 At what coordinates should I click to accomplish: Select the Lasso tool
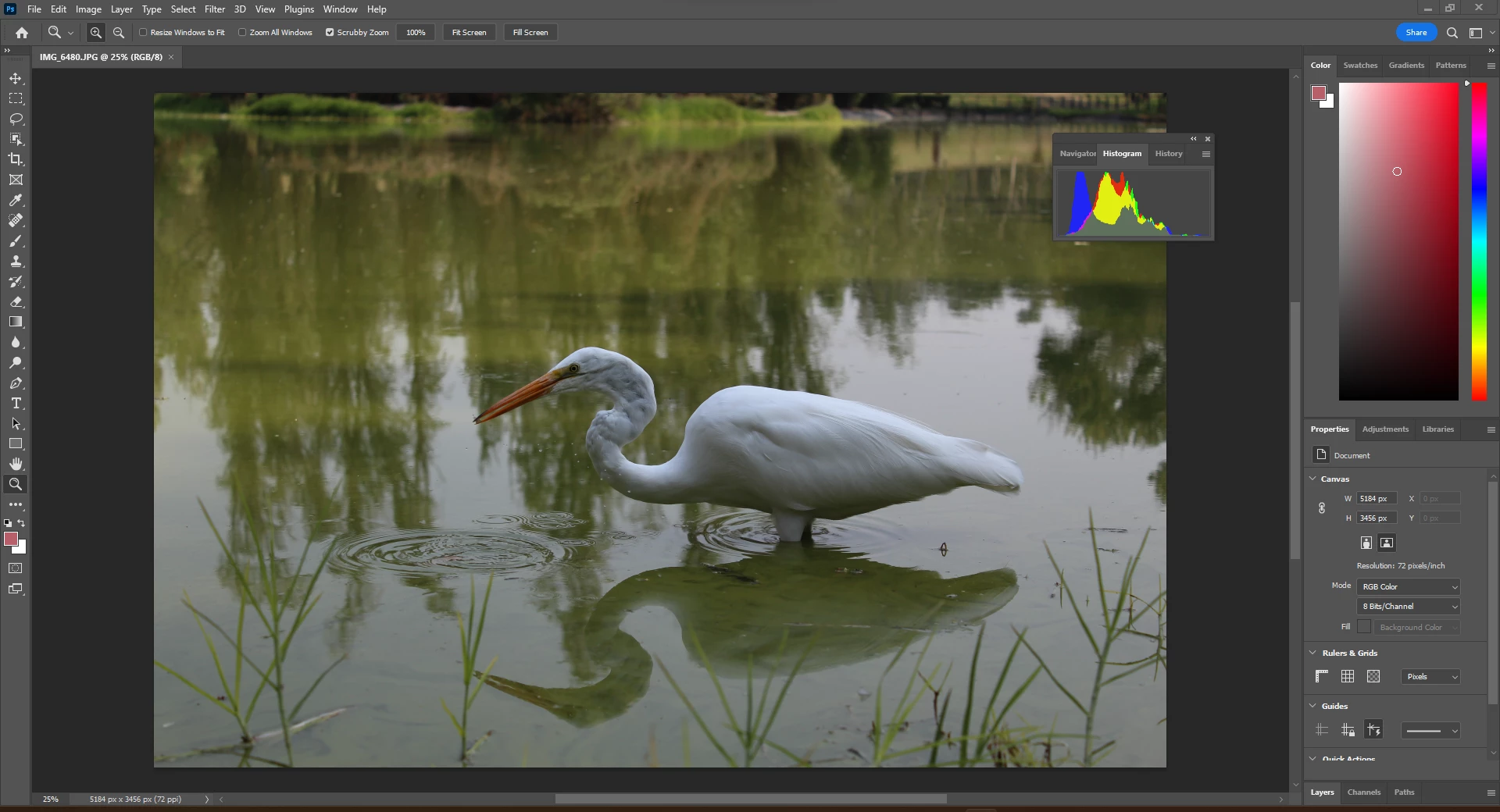(16, 119)
